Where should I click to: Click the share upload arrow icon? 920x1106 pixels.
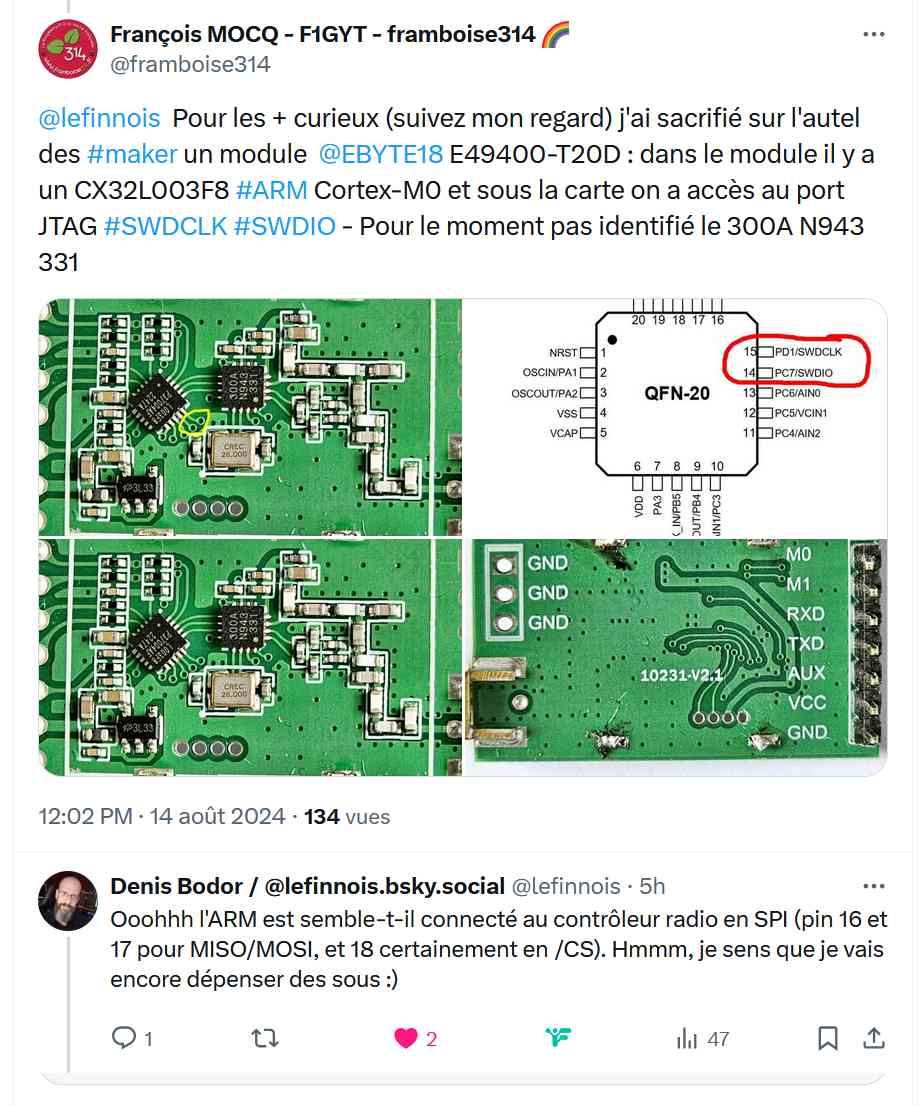click(873, 1038)
